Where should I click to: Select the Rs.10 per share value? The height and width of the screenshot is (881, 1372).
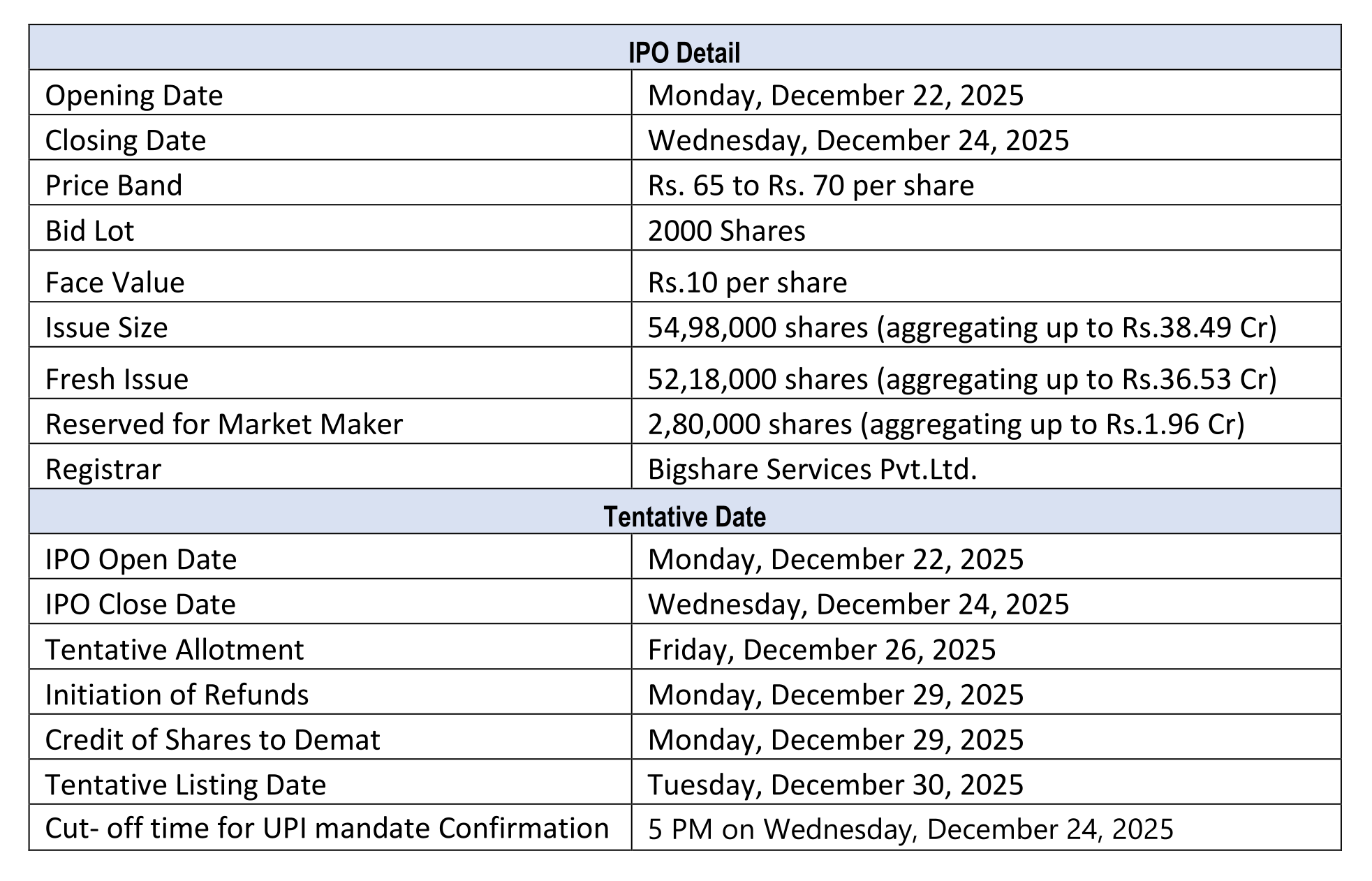tap(747, 283)
